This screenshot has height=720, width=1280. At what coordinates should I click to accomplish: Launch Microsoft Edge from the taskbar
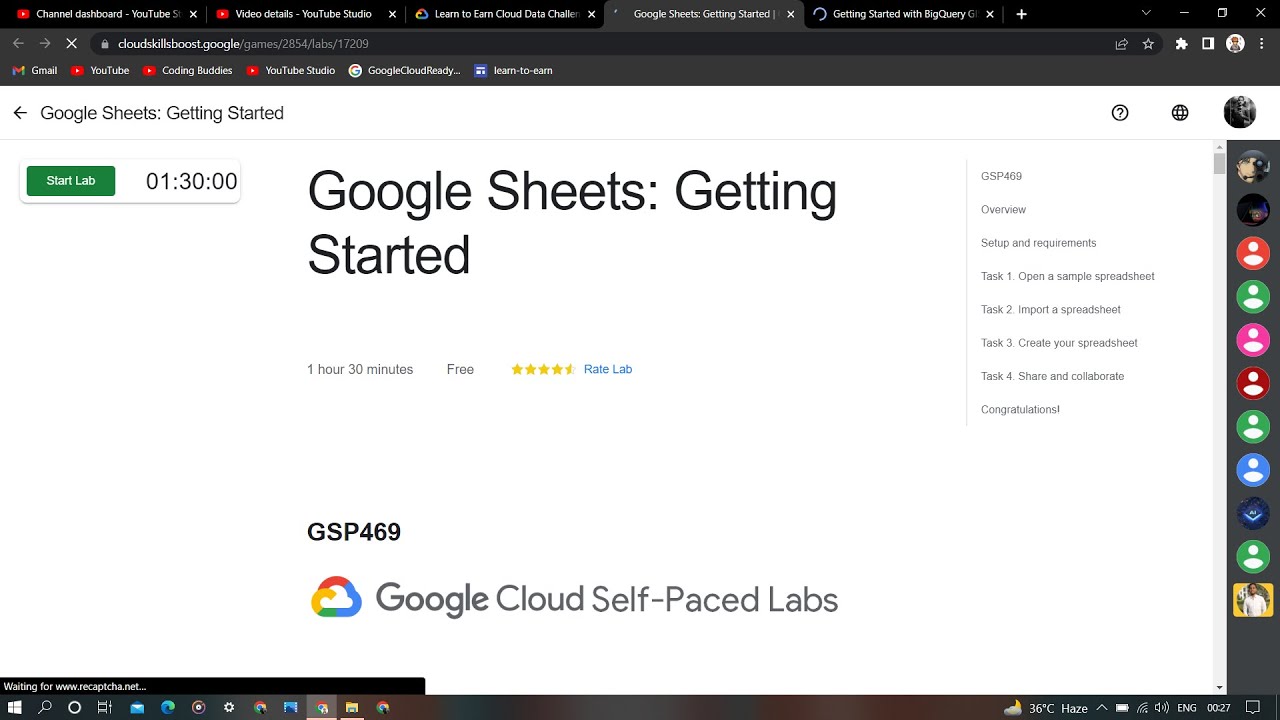(168, 707)
